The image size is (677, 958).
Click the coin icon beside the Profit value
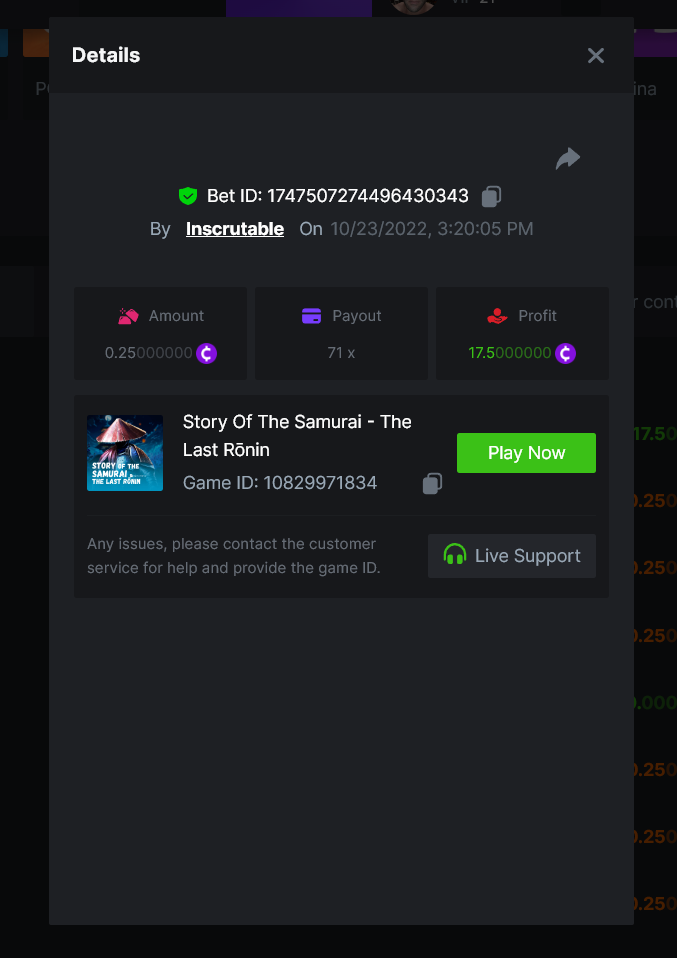(x=566, y=353)
